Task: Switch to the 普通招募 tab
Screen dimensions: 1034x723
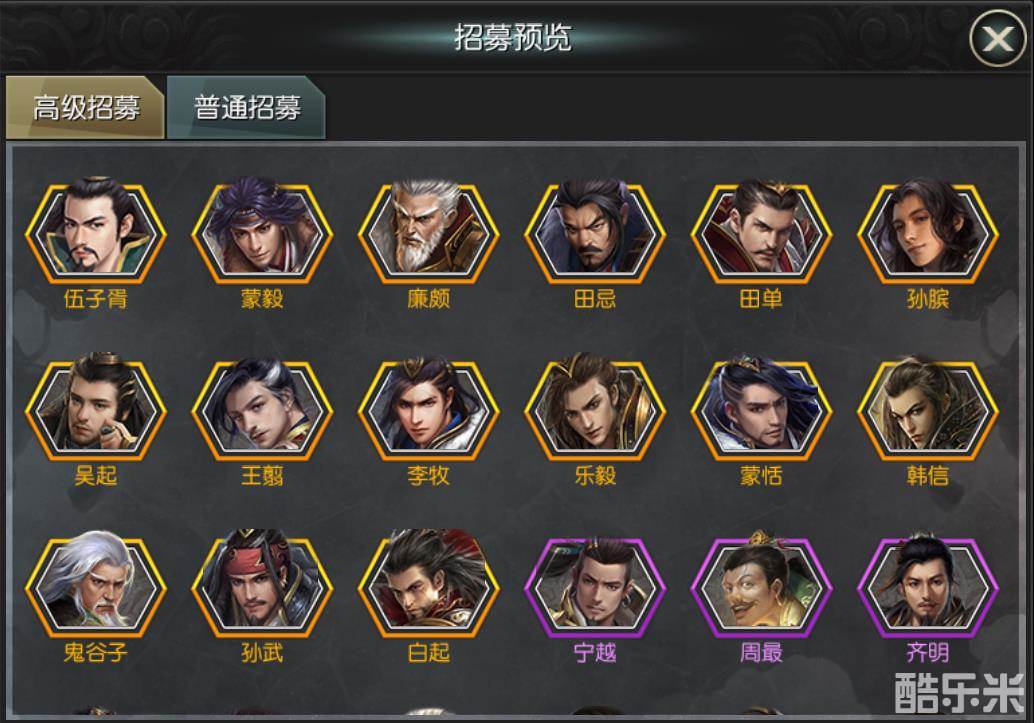Action: (x=246, y=107)
